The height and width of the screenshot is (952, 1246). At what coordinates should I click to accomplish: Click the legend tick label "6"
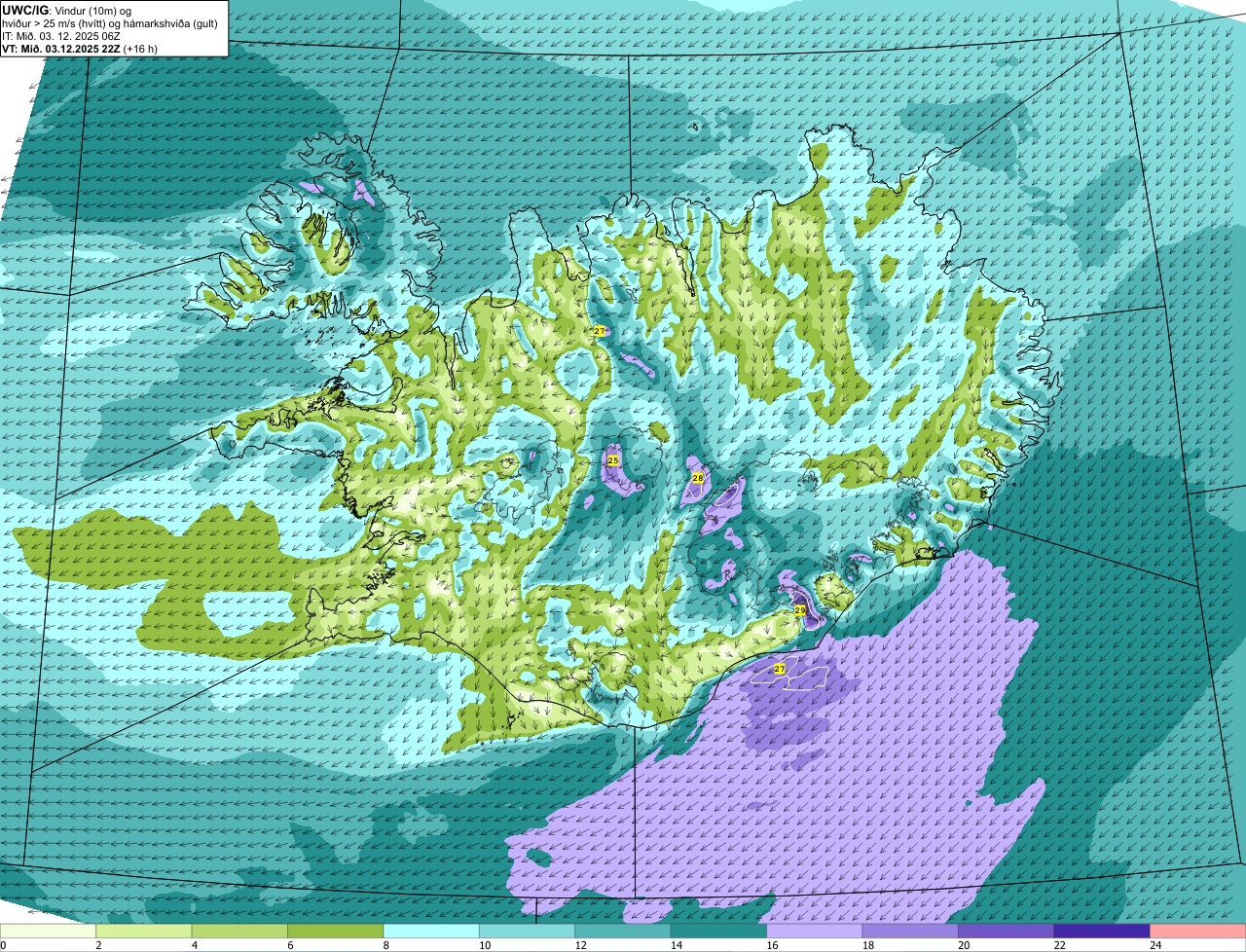pyautogui.click(x=289, y=945)
